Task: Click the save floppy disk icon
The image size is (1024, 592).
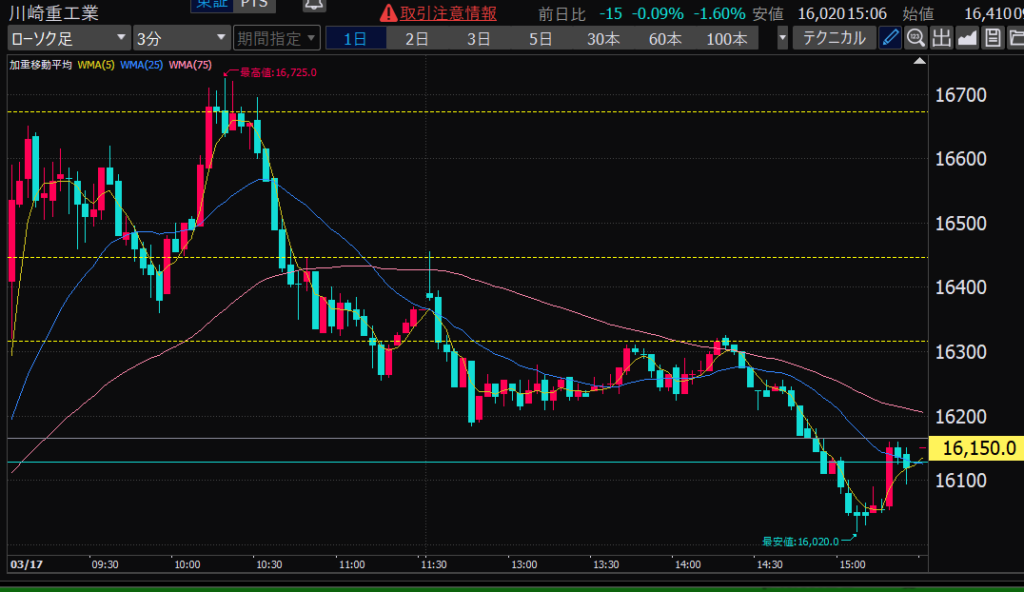Action: (991, 39)
